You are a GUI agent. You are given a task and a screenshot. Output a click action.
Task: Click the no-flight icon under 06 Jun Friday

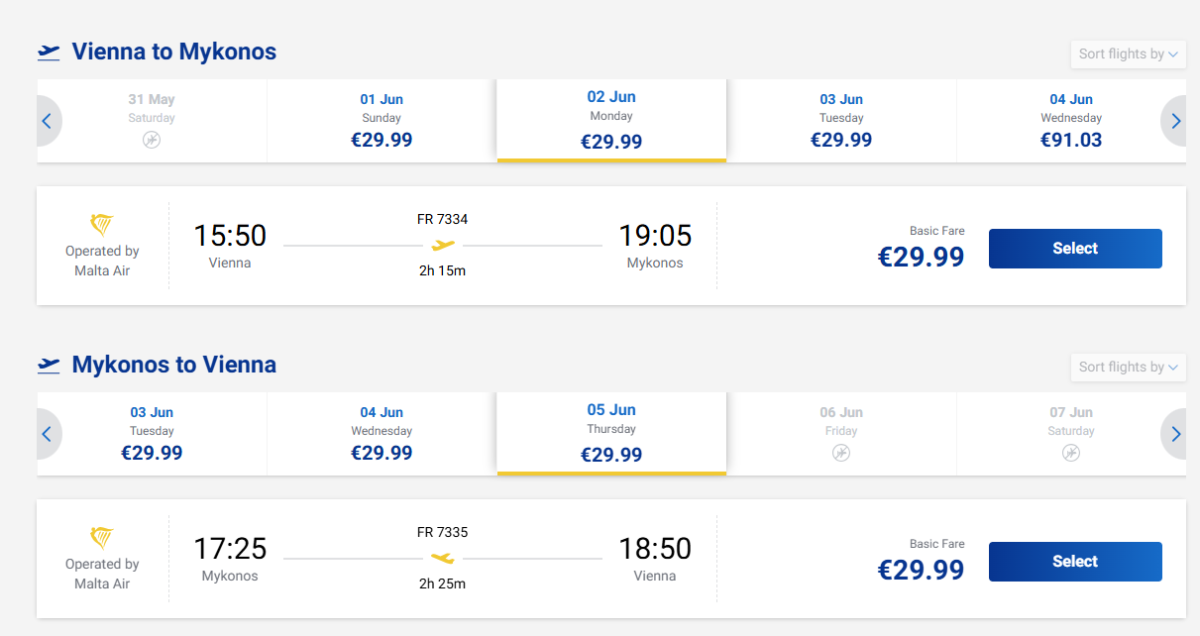coord(841,454)
